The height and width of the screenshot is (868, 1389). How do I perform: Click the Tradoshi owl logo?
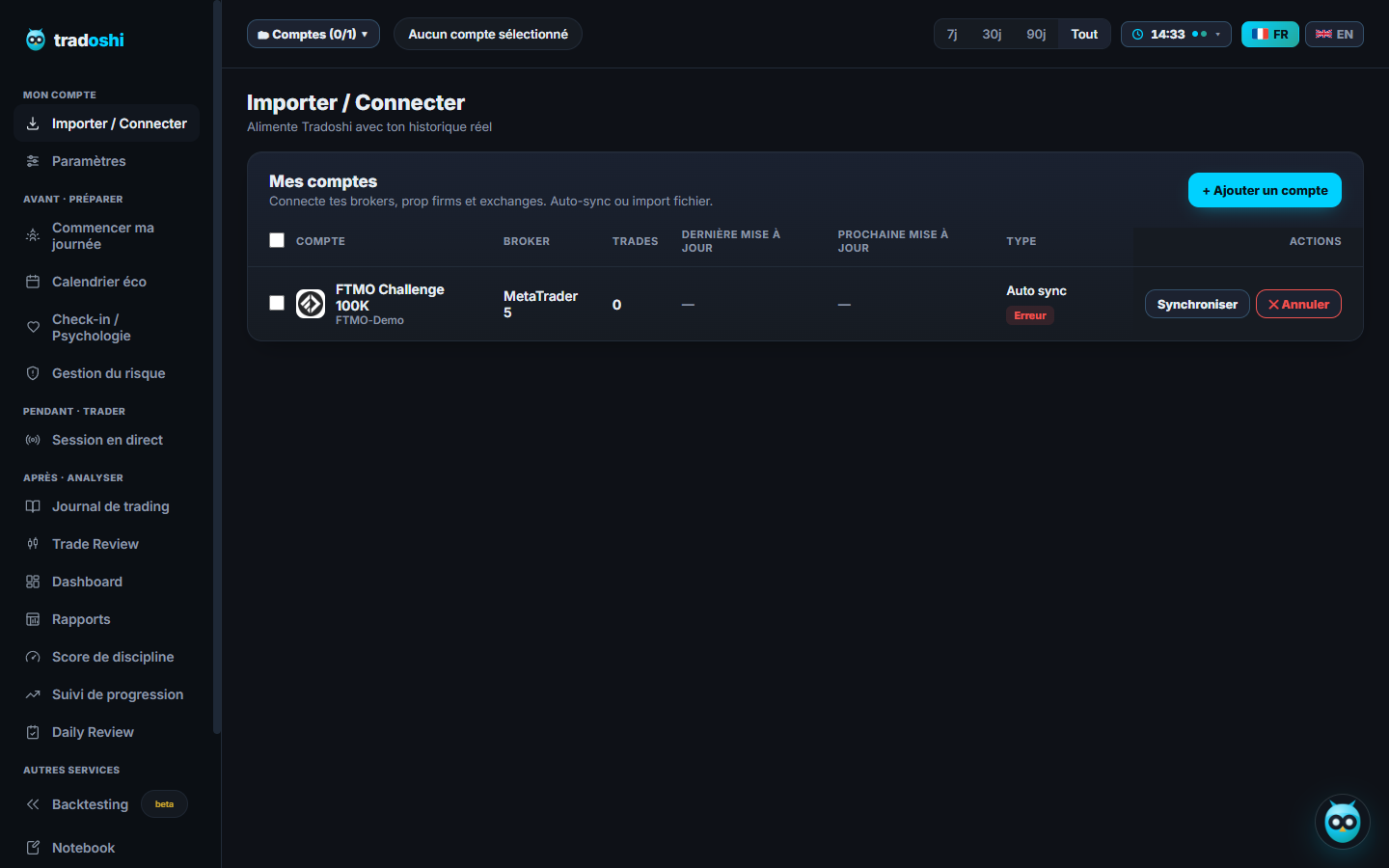pos(36,40)
